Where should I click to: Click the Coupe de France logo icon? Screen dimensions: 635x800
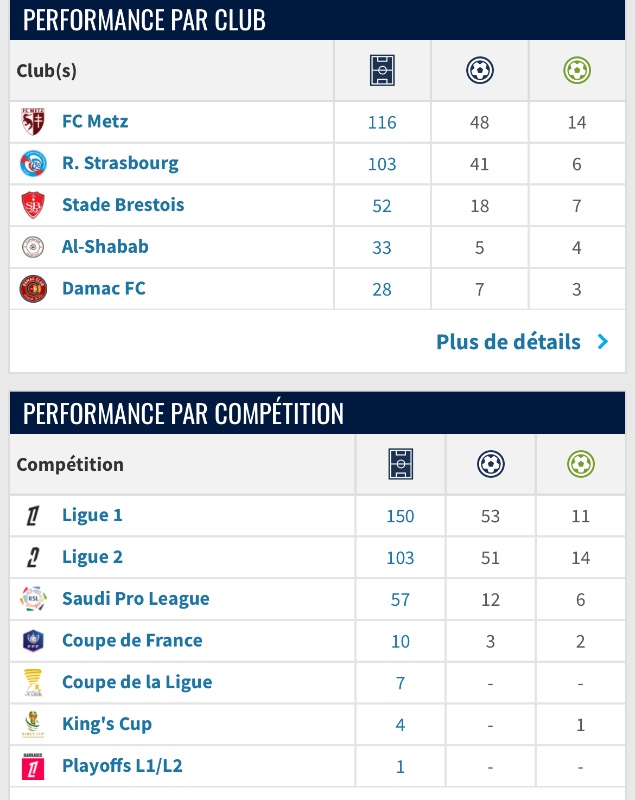tap(33, 640)
